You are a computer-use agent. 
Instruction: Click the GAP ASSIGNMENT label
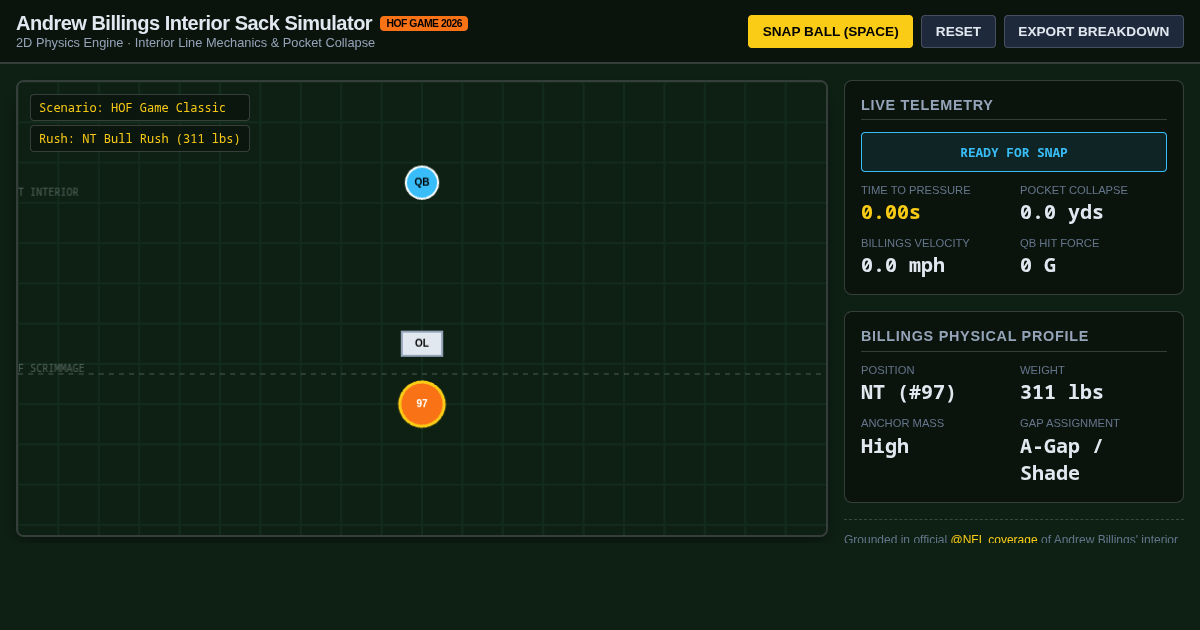(x=1070, y=423)
